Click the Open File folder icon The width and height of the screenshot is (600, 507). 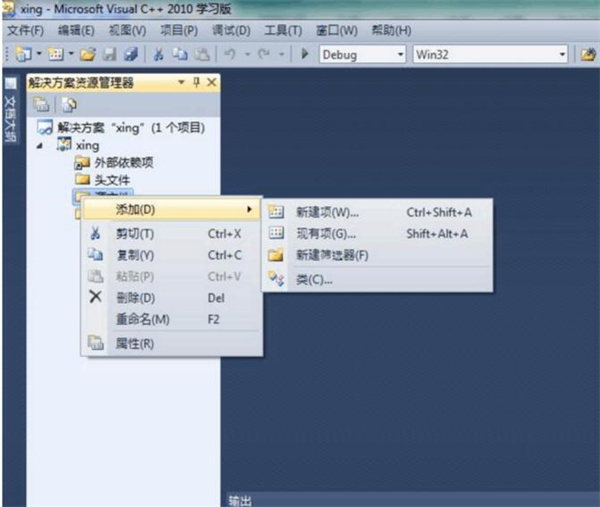[88, 54]
